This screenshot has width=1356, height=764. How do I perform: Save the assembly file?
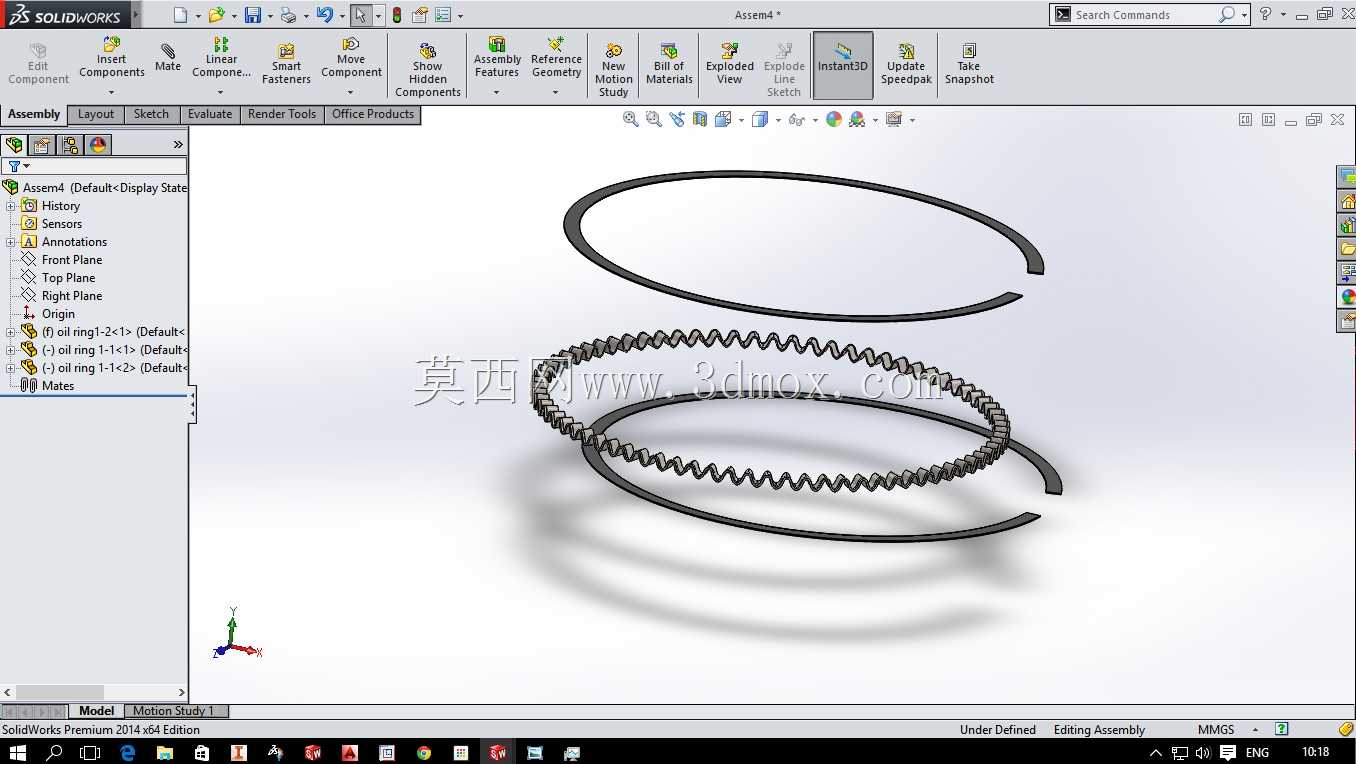(252, 15)
